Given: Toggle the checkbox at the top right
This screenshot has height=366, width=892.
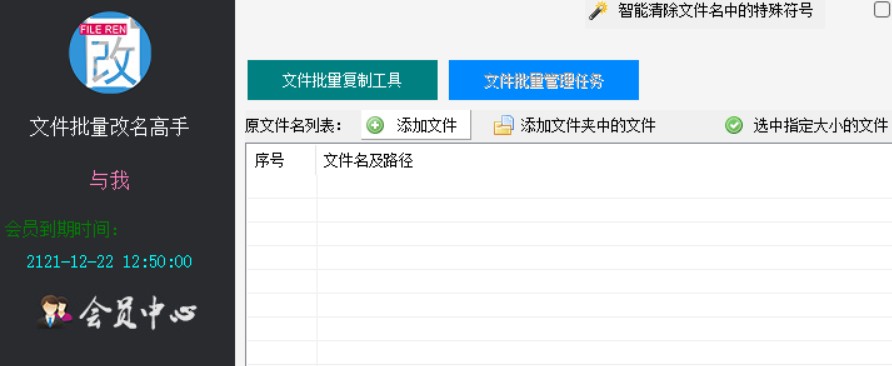Looking at the screenshot, I should [x=882, y=10].
